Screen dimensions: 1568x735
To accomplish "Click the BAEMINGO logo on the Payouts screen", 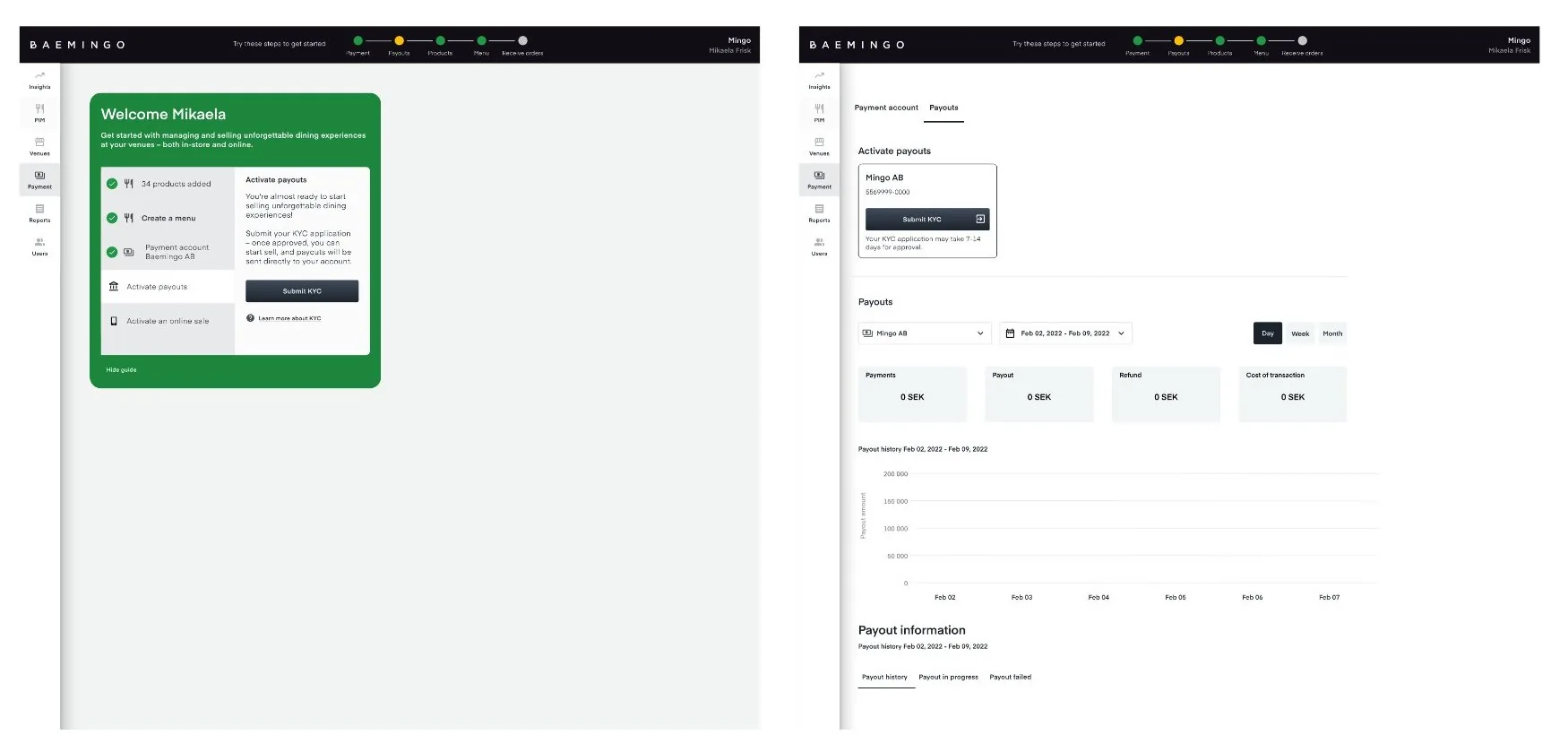I will click(857, 45).
